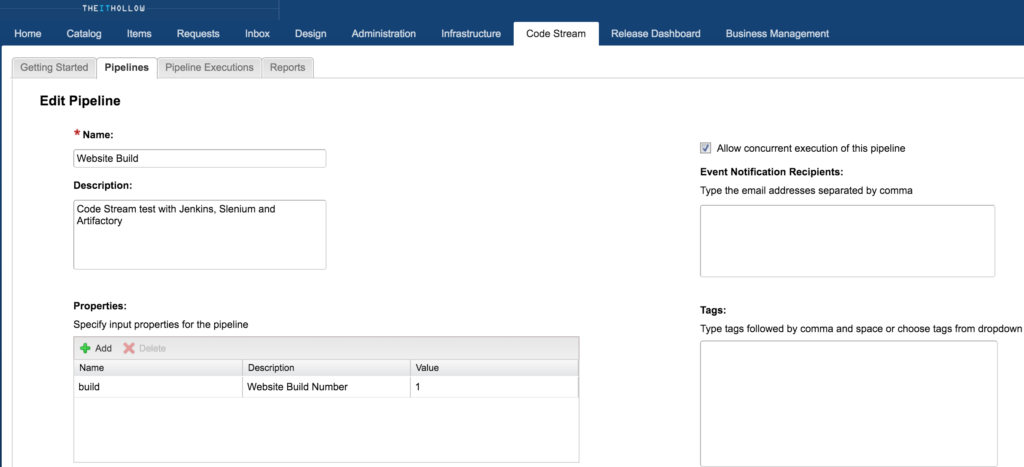
Task: Click the red Delete property icon
Action: tap(129, 348)
